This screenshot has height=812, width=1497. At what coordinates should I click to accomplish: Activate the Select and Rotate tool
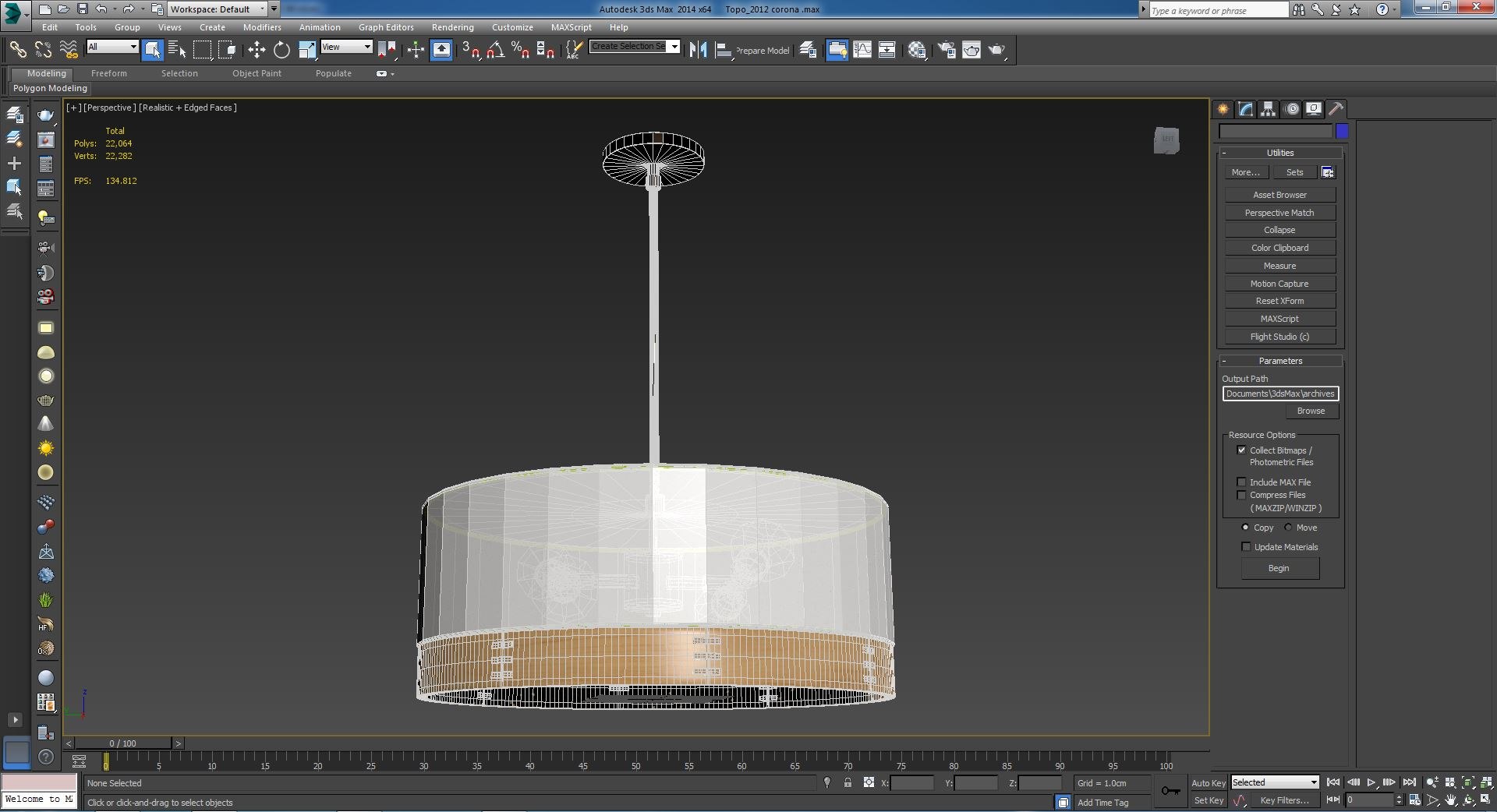(281, 50)
